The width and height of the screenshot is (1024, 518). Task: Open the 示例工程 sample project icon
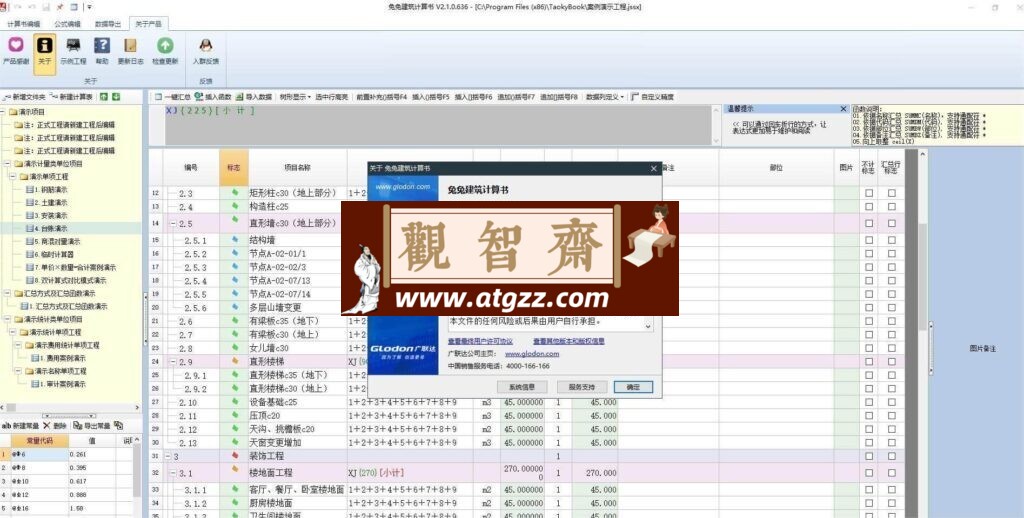(73, 45)
